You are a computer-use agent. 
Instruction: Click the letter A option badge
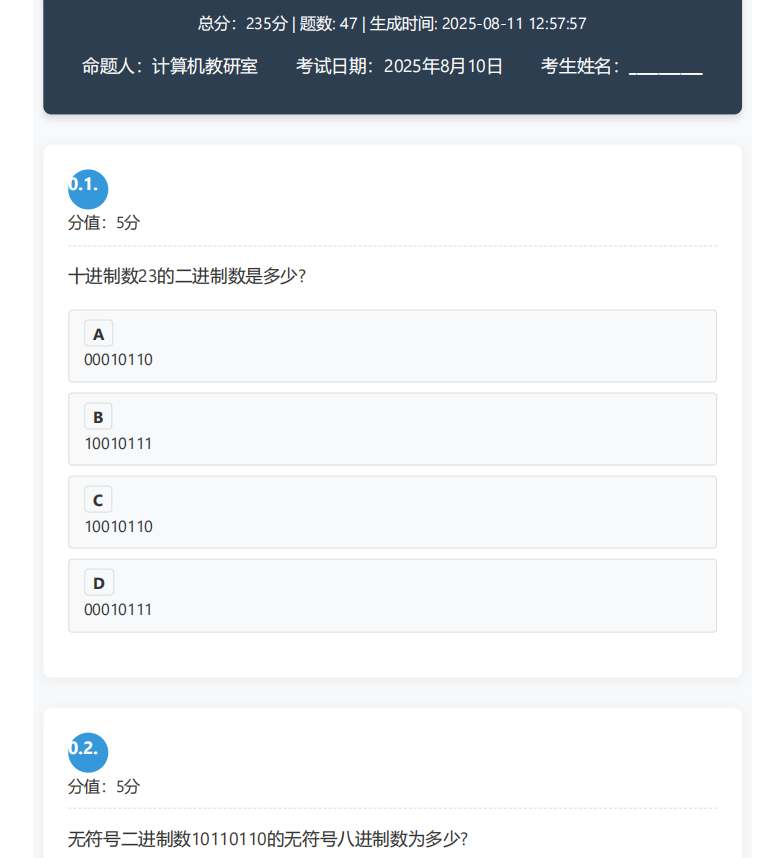pyautogui.click(x=98, y=334)
